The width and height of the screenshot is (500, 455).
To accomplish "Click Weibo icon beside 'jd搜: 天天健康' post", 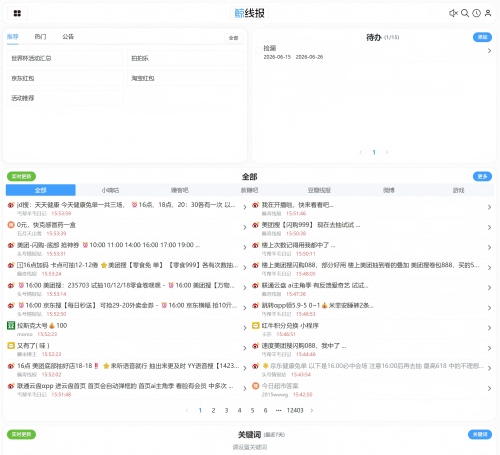I will click(11, 205).
